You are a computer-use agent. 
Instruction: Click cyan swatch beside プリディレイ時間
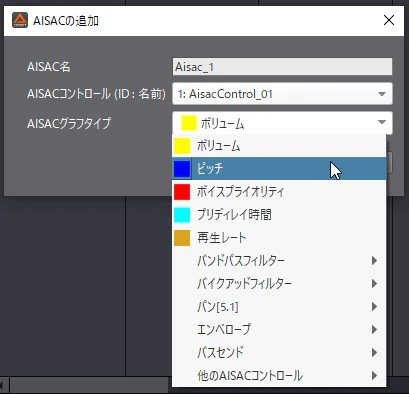[x=182, y=215]
